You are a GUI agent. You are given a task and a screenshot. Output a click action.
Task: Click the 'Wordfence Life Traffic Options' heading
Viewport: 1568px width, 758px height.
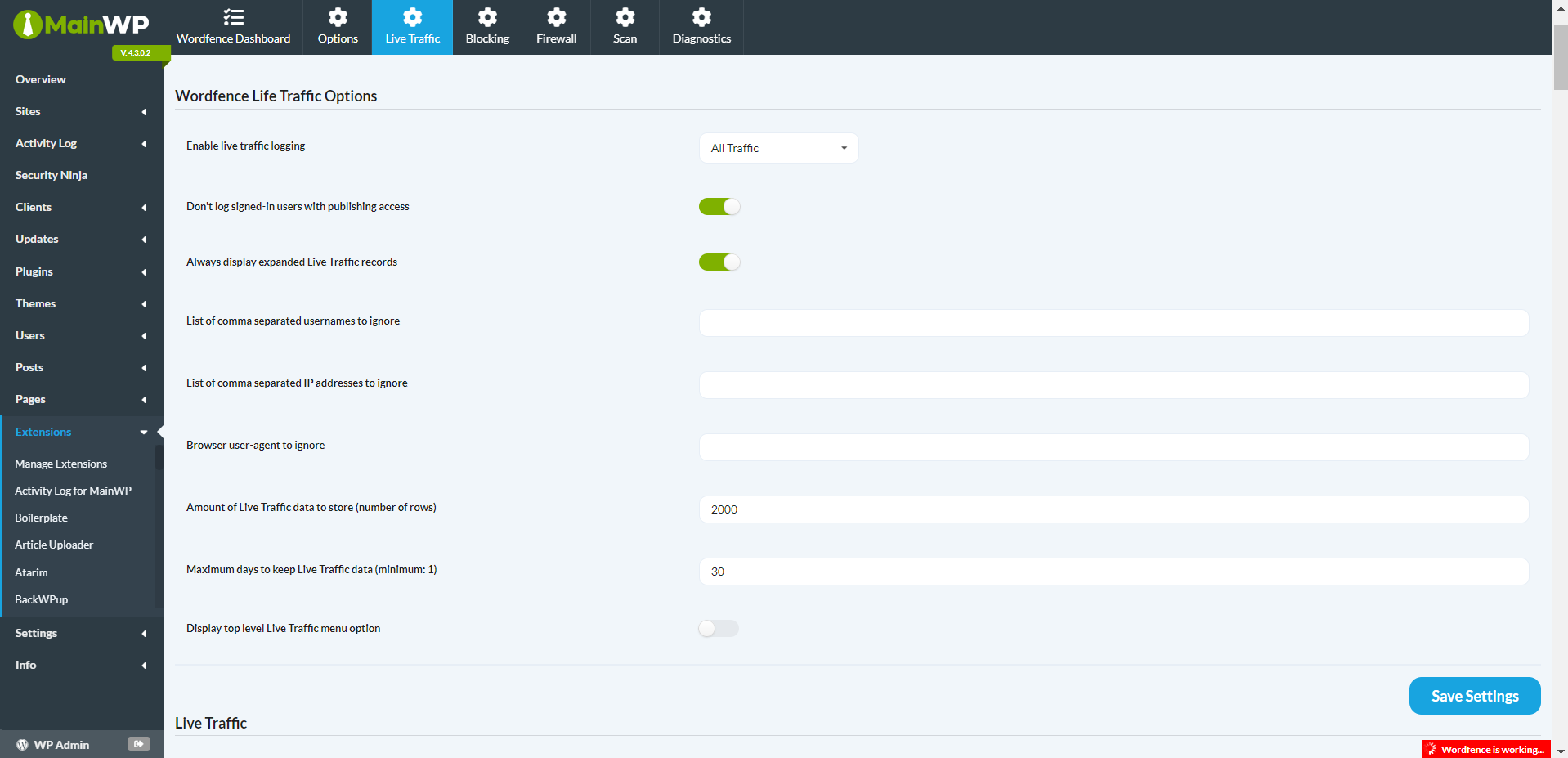point(276,96)
